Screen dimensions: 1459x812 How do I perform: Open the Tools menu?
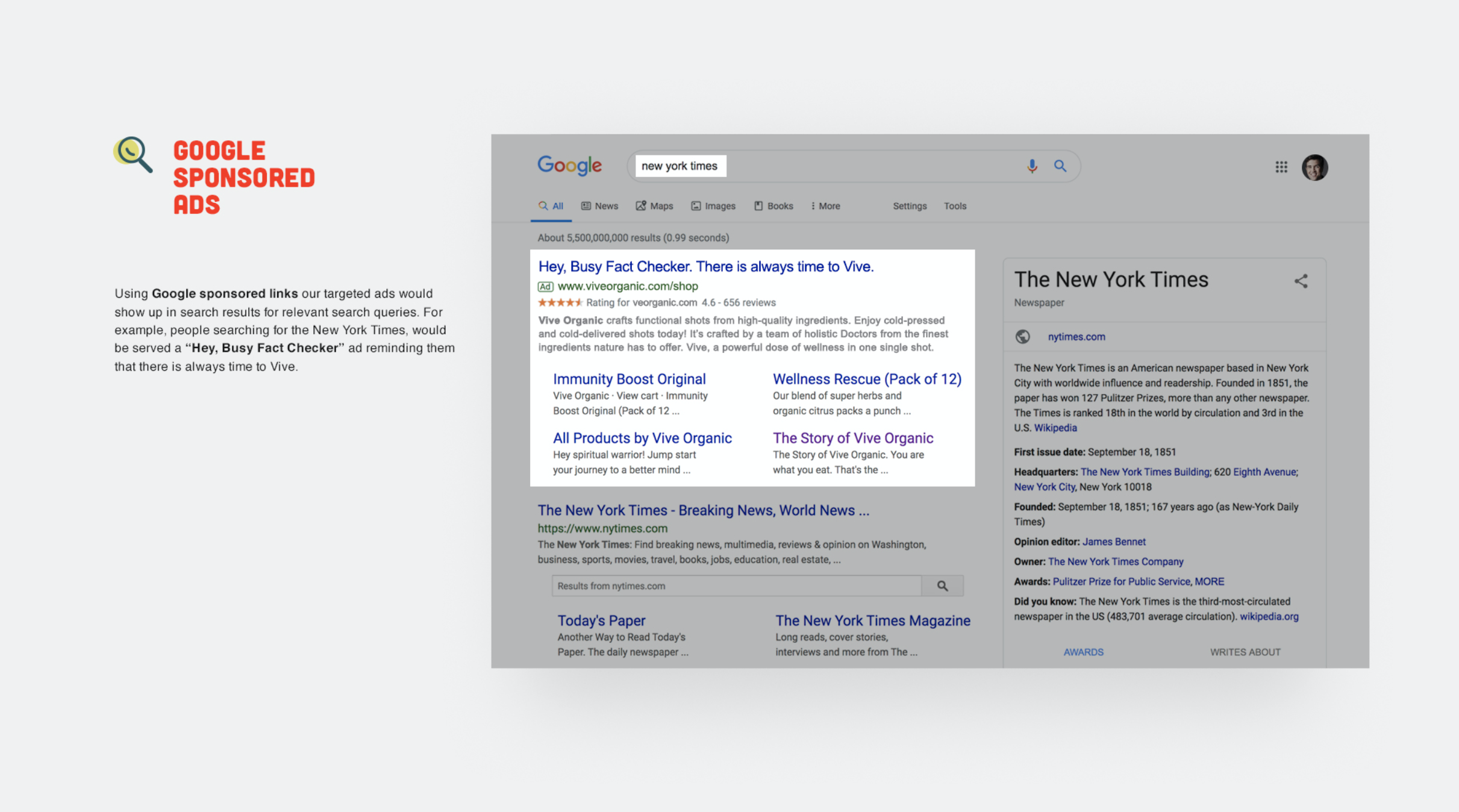955,206
